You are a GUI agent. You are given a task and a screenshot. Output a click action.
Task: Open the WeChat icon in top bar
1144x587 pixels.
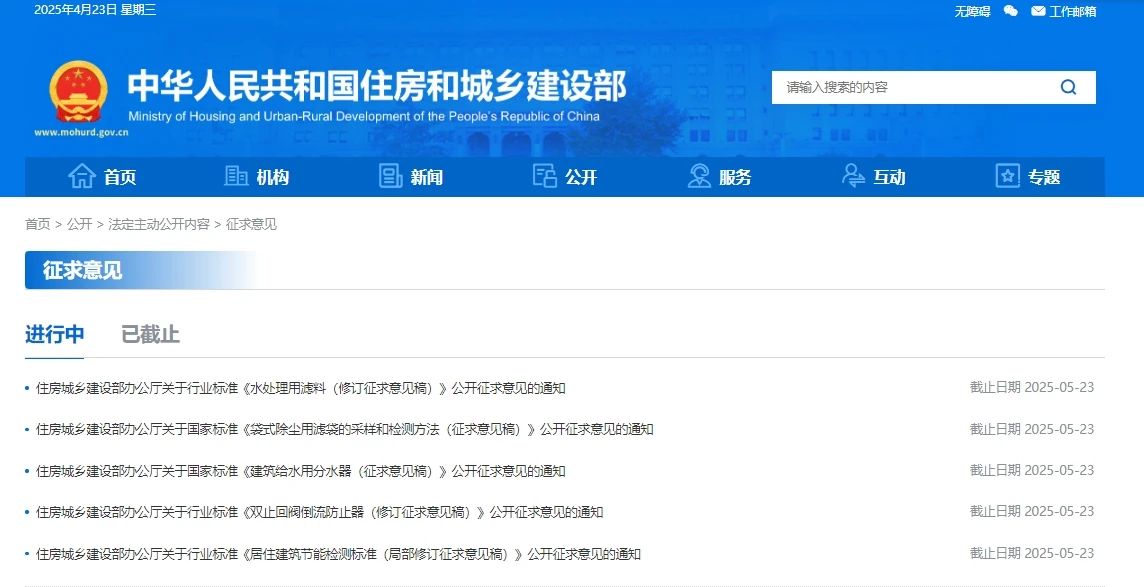click(x=1011, y=11)
